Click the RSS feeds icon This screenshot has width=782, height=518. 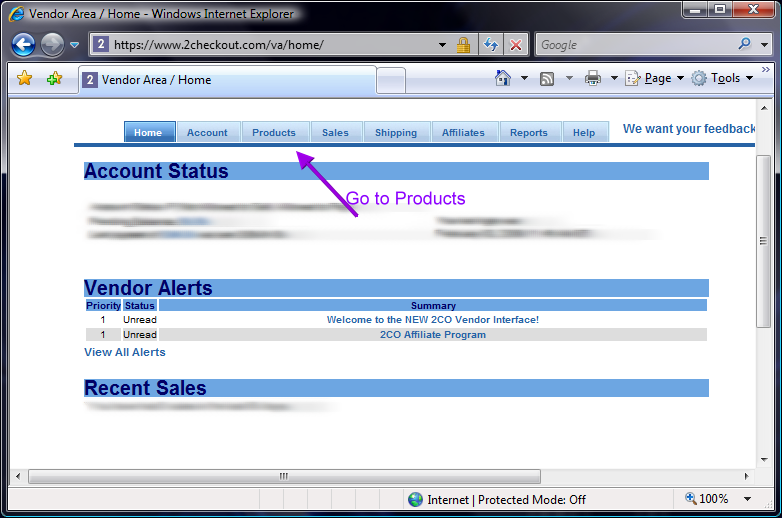point(547,79)
